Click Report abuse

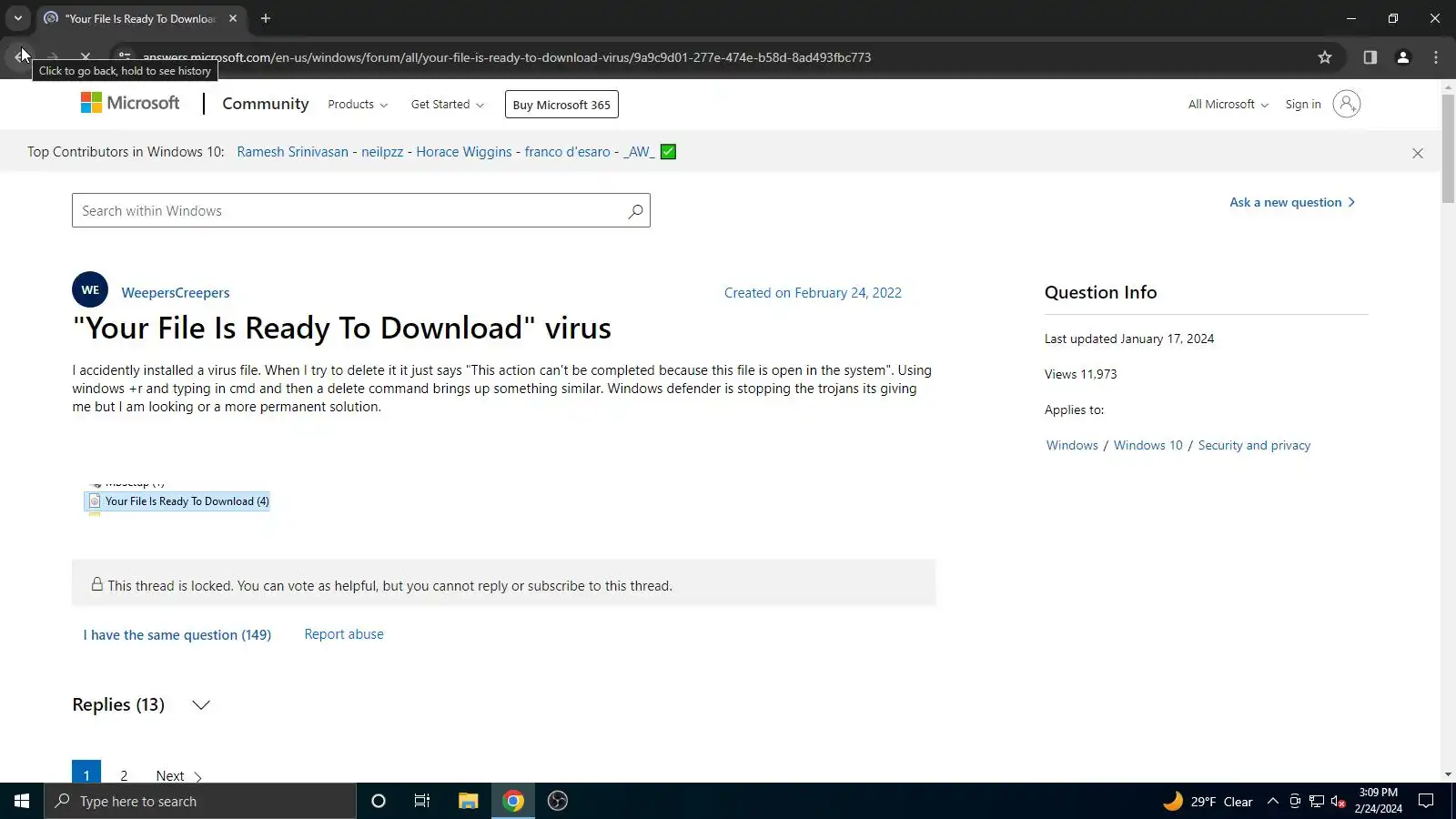[344, 634]
